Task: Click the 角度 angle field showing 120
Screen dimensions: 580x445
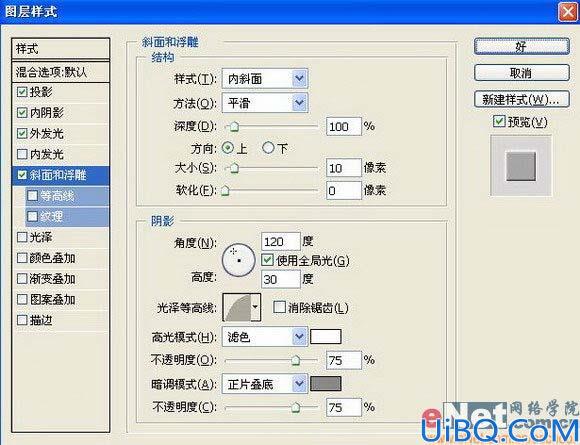Action: [281, 242]
